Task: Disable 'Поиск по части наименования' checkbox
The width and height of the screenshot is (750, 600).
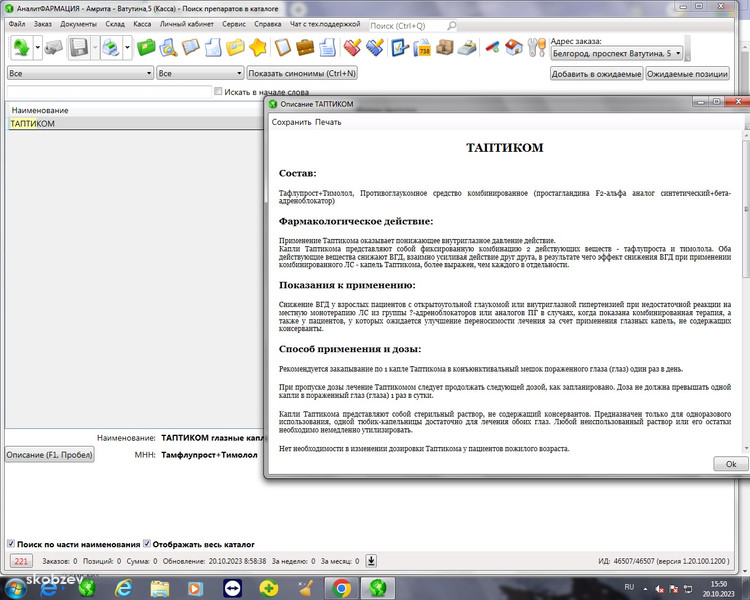Action: tap(10, 544)
